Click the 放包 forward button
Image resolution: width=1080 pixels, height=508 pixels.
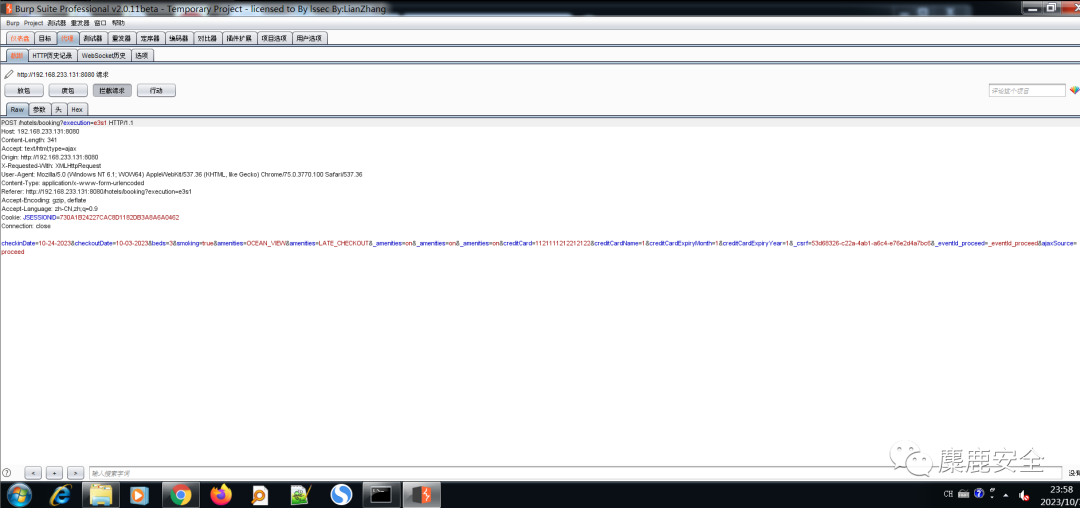click(x=24, y=90)
